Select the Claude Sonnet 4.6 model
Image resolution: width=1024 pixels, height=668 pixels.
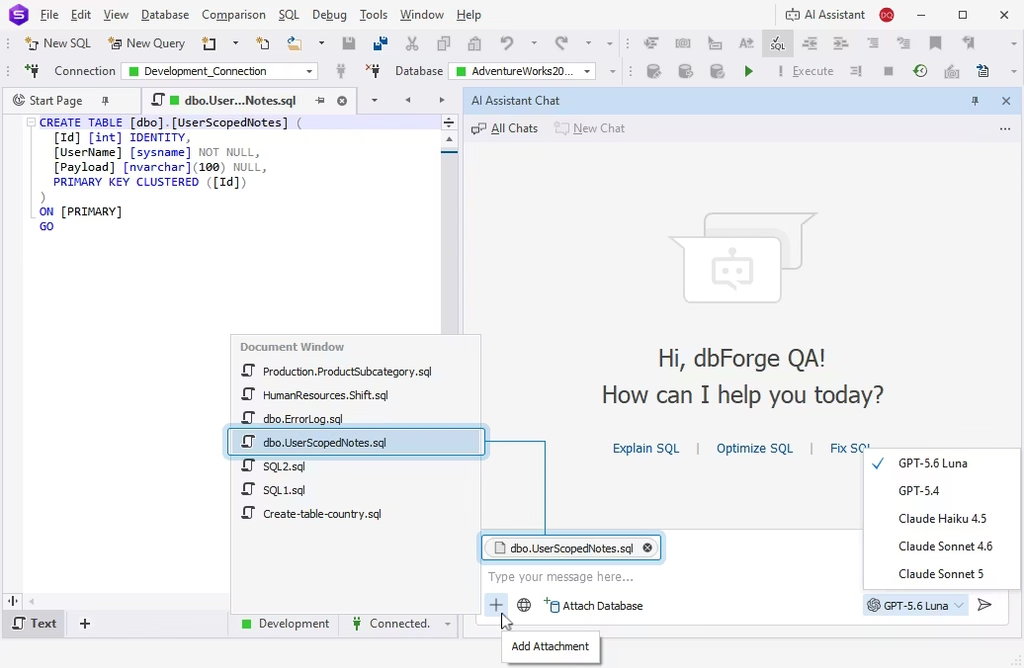point(941,547)
